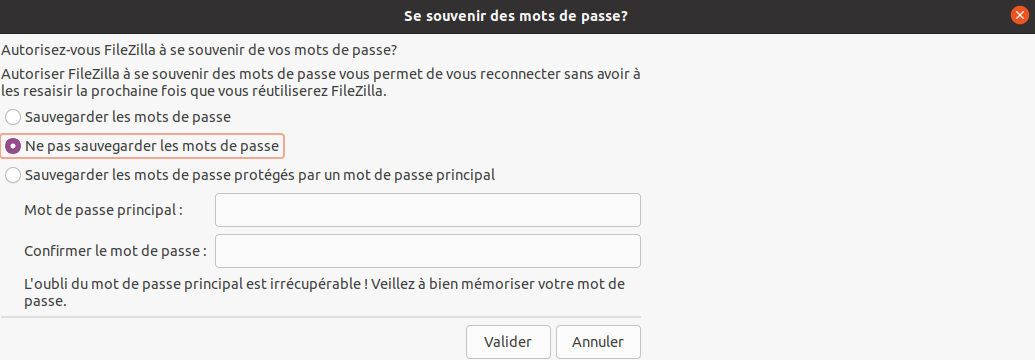Click the warning that master password is irrécupérable

click(324, 293)
